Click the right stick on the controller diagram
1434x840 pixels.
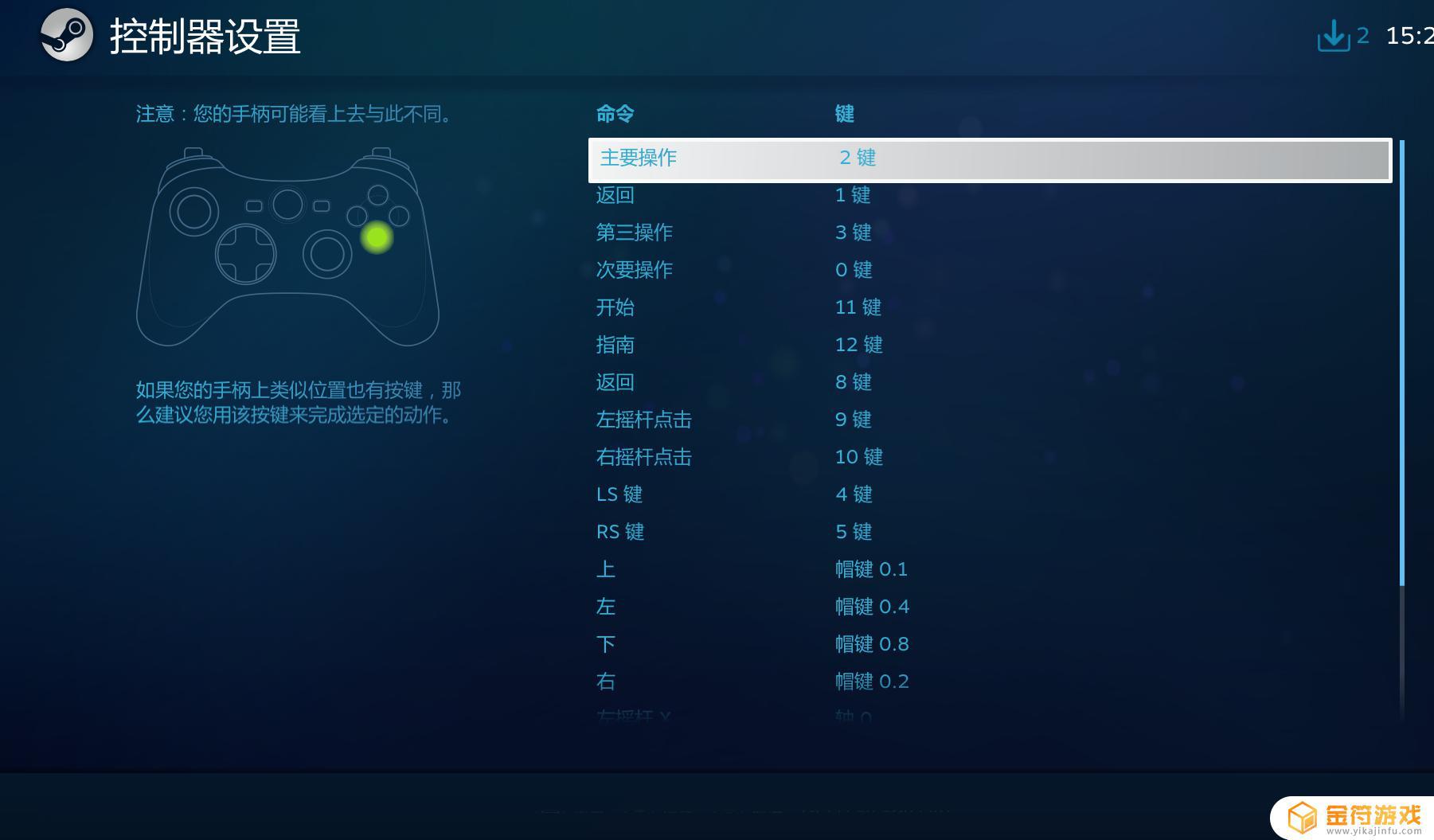click(327, 254)
